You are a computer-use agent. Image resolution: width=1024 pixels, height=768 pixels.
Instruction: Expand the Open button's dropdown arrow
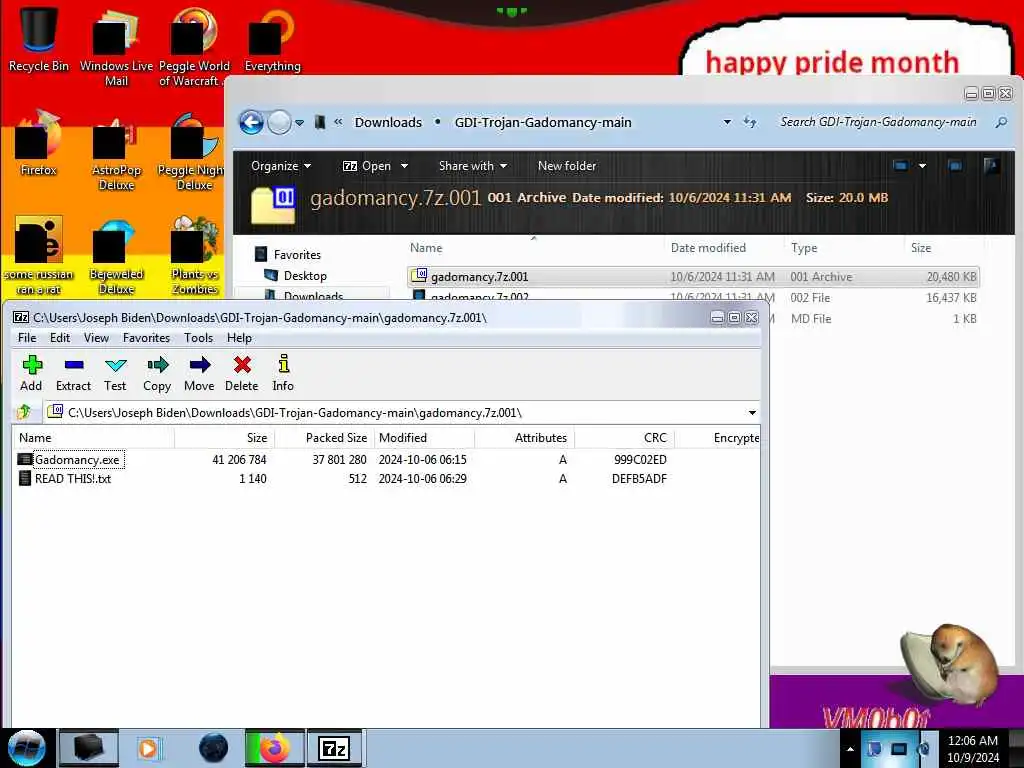click(404, 166)
